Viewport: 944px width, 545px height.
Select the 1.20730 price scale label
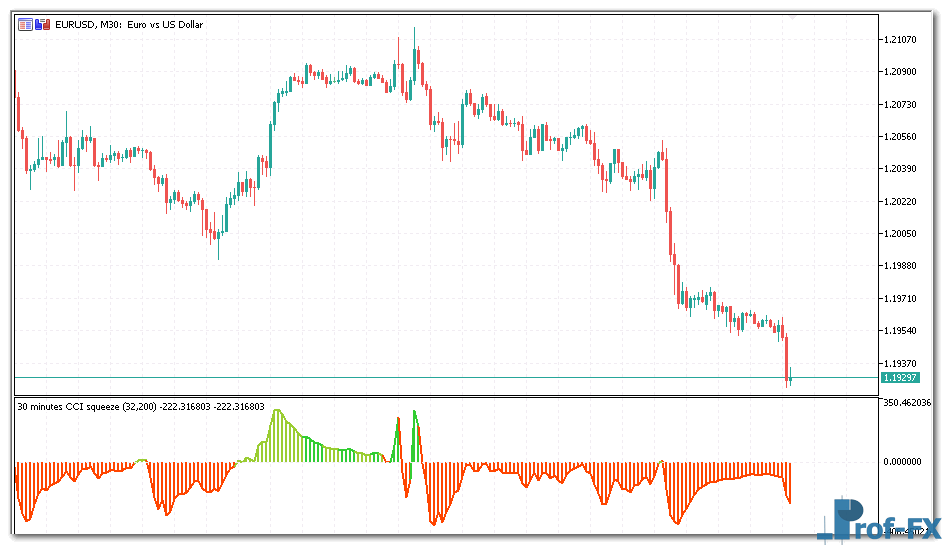point(900,105)
